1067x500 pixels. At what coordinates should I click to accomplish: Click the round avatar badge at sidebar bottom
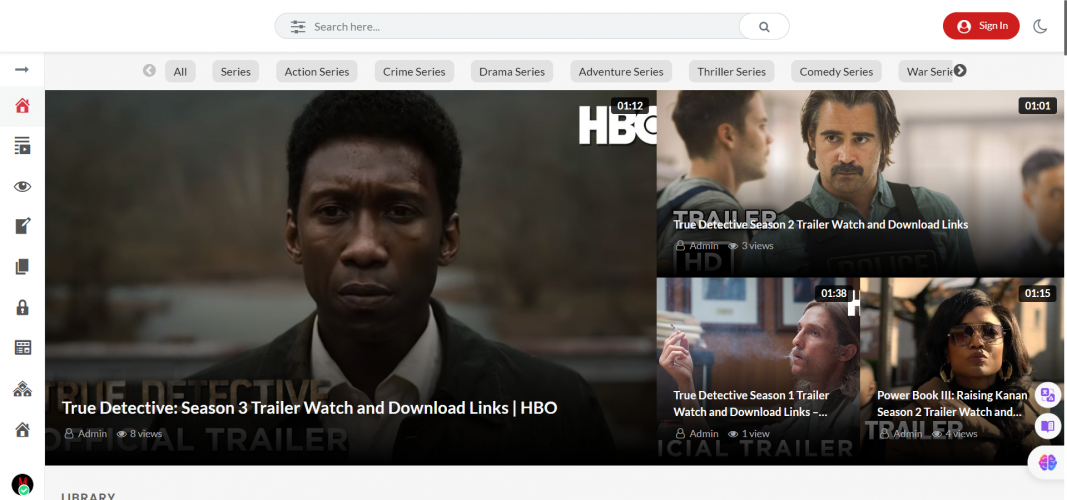[22, 484]
